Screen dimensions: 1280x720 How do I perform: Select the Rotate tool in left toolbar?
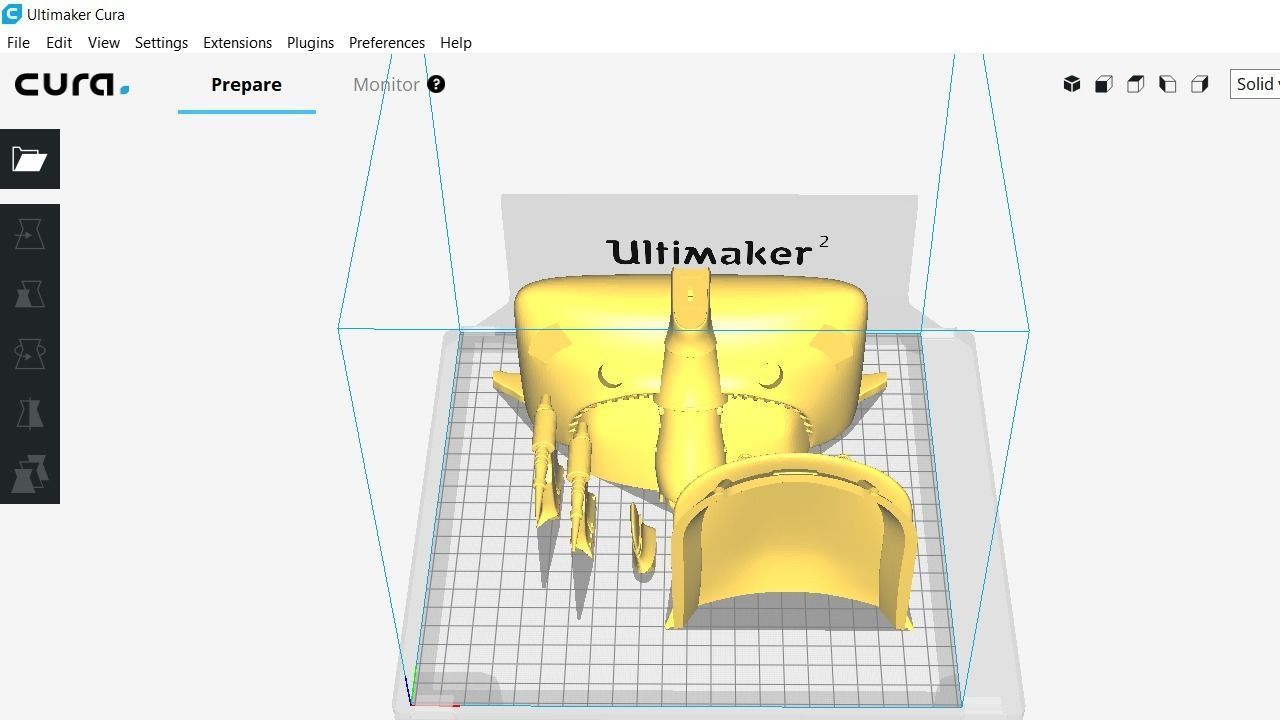[x=29, y=354]
